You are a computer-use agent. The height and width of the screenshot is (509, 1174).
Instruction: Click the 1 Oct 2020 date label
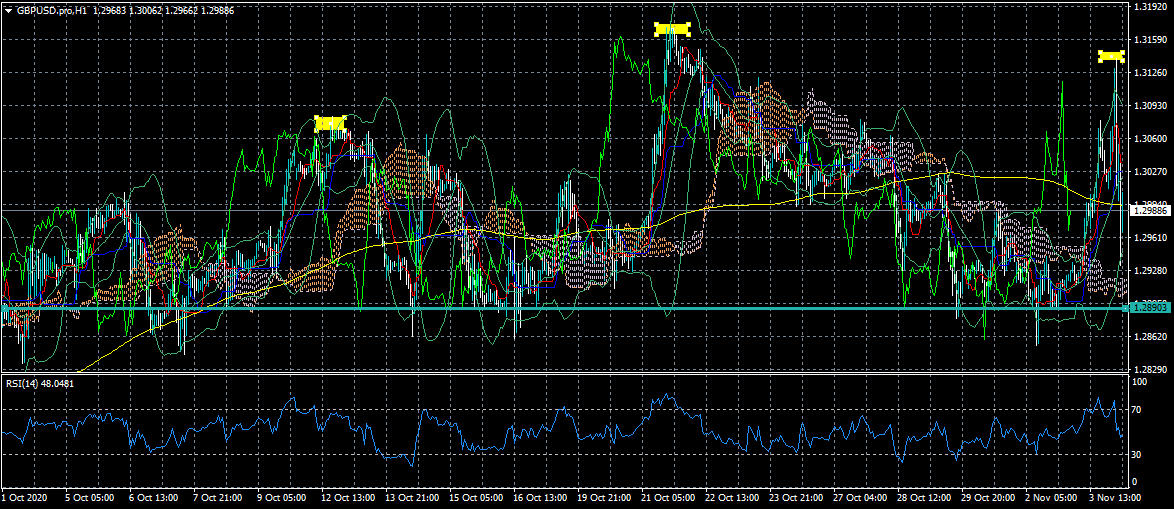[24, 497]
